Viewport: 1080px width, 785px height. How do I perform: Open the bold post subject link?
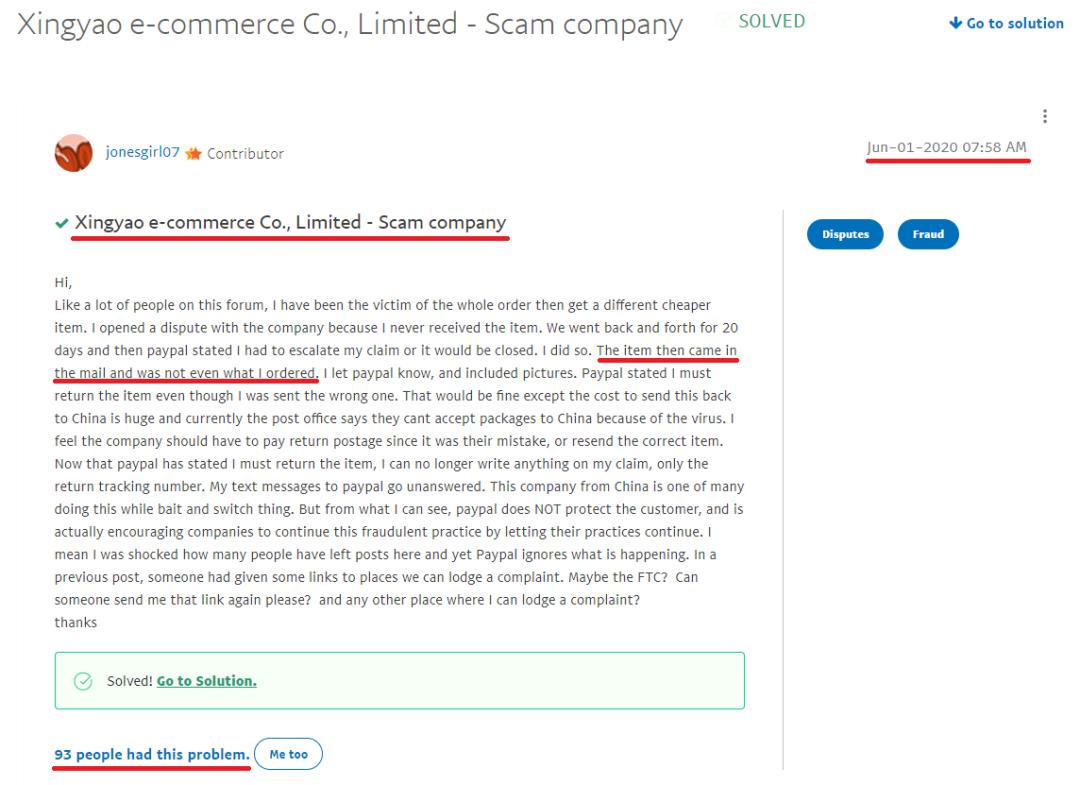[290, 223]
